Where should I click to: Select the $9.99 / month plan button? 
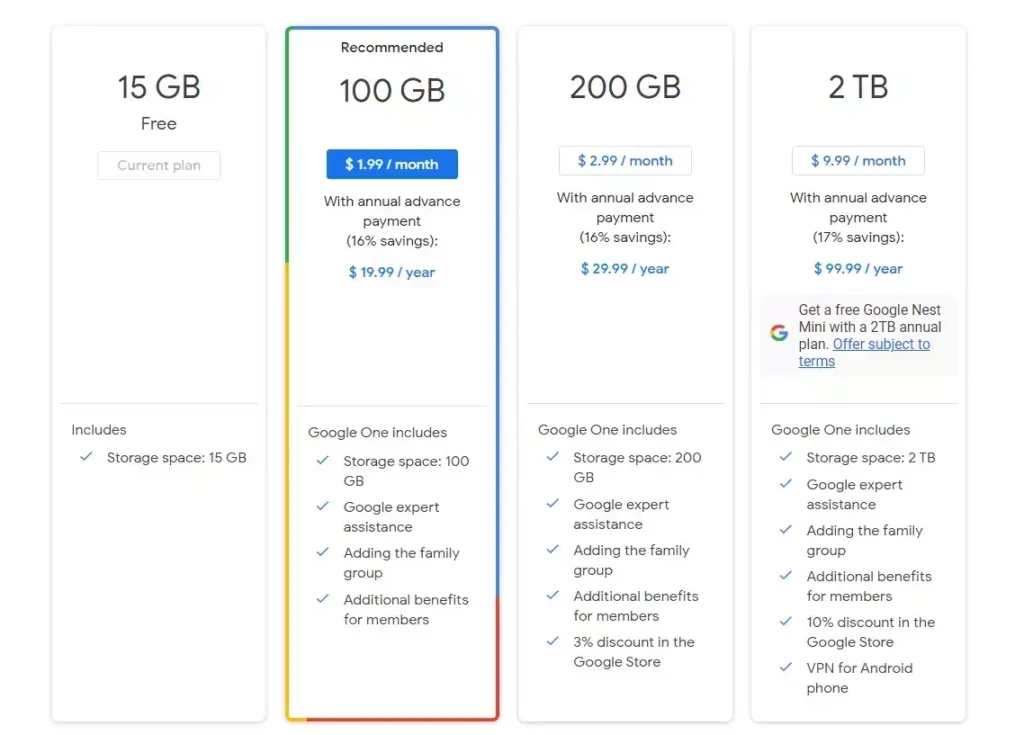coord(857,160)
